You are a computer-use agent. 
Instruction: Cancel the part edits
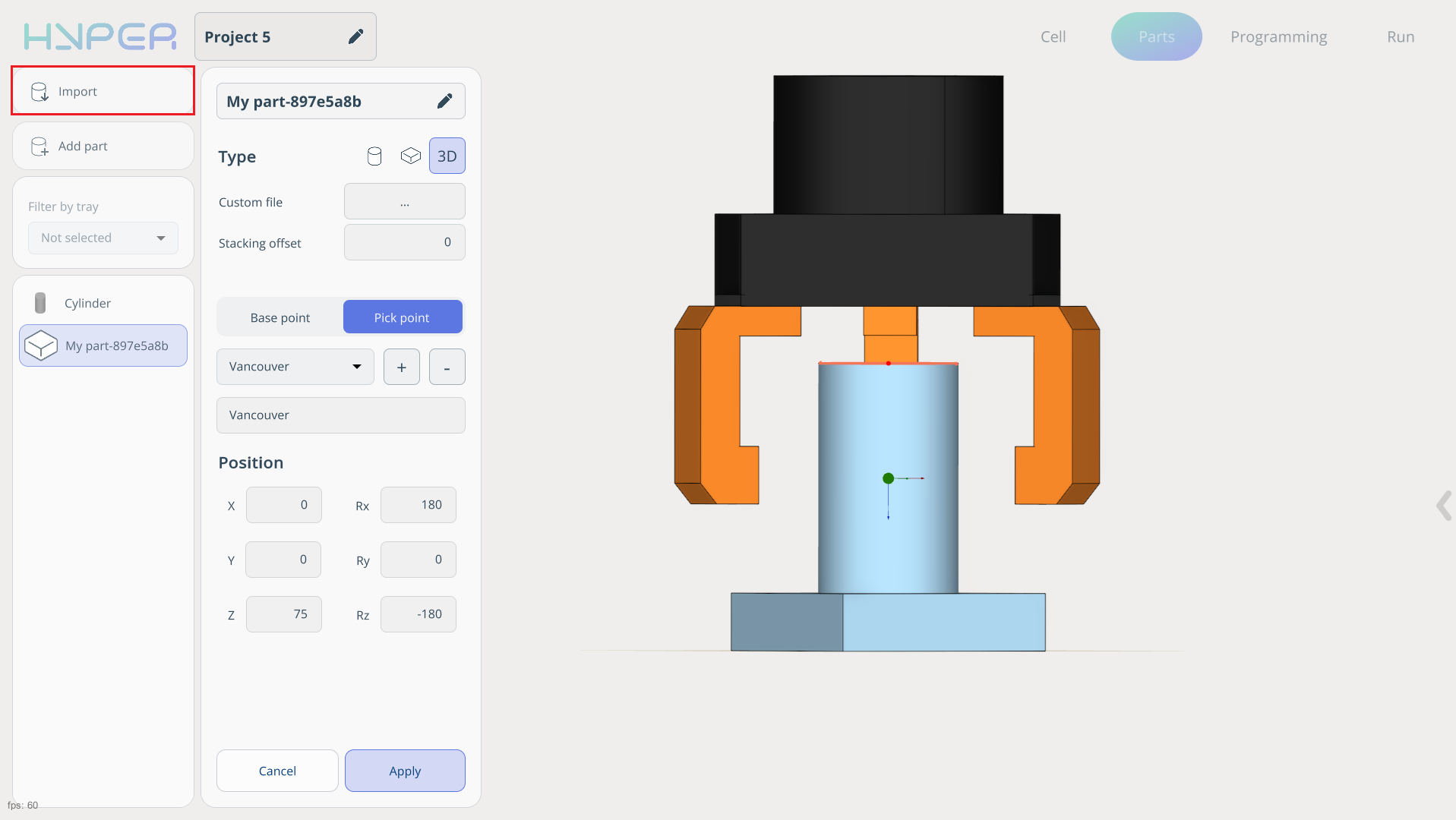[277, 771]
